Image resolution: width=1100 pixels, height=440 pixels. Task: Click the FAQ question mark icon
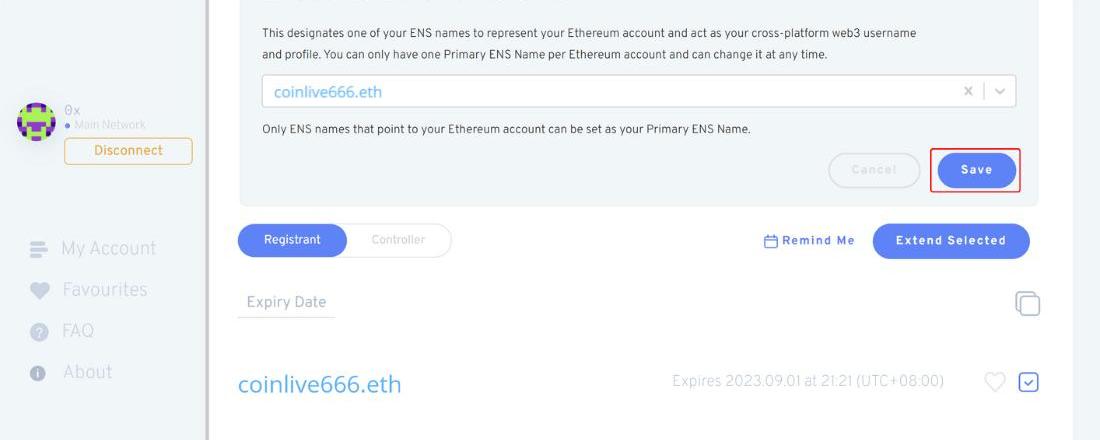(x=39, y=332)
